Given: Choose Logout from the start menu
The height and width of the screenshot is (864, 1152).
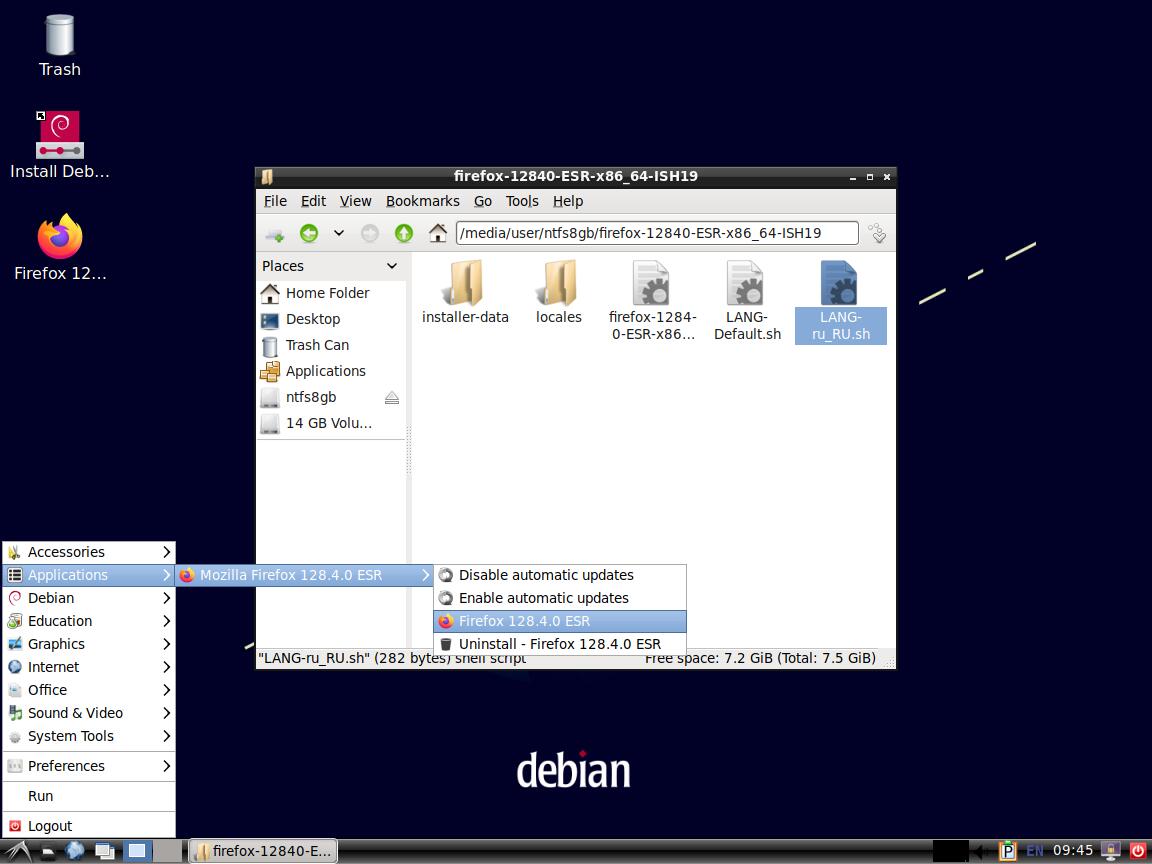Looking at the screenshot, I should click(x=89, y=827).
